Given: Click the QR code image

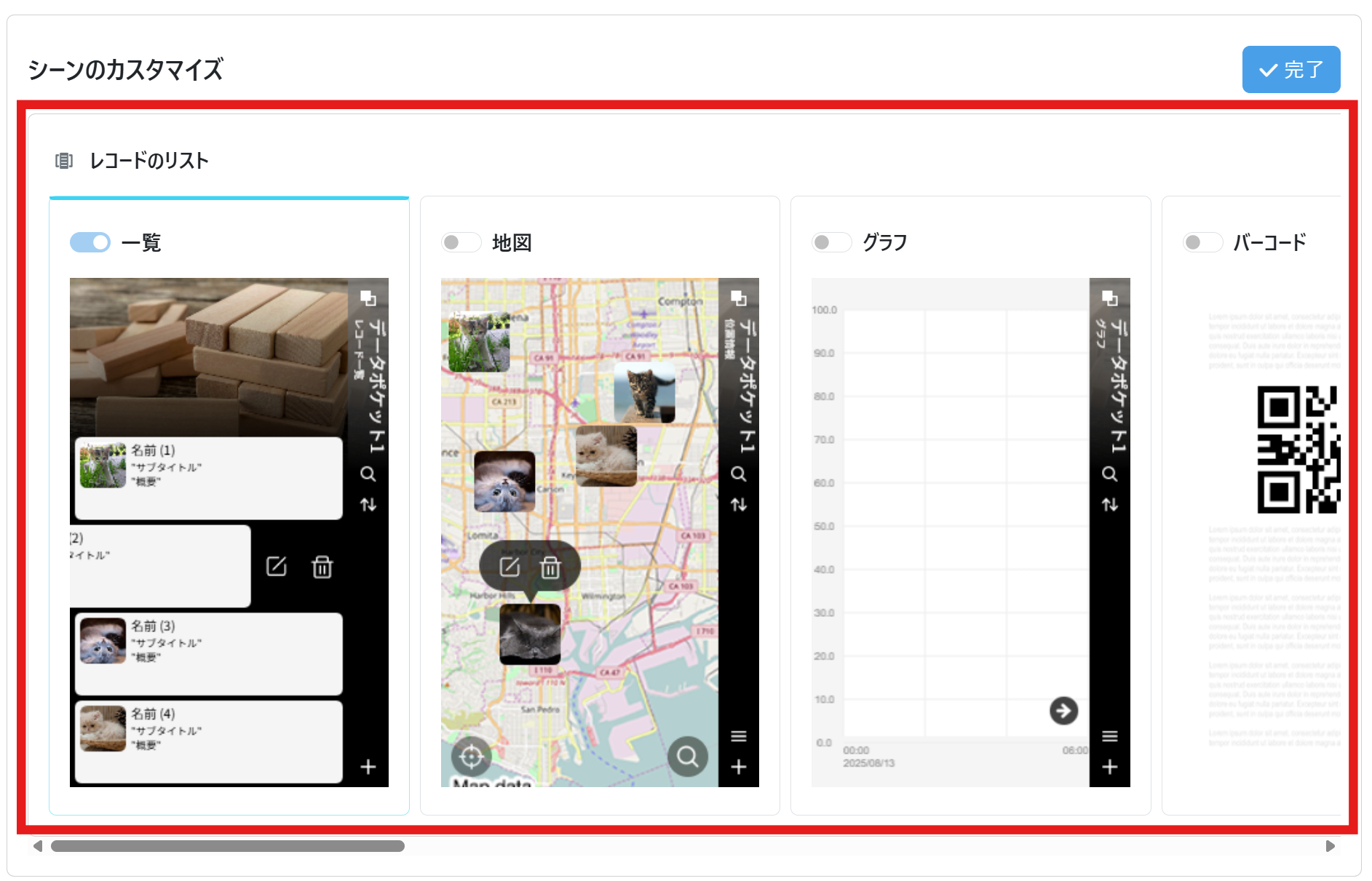Looking at the screenshot, I should [x=1298, y=450].
